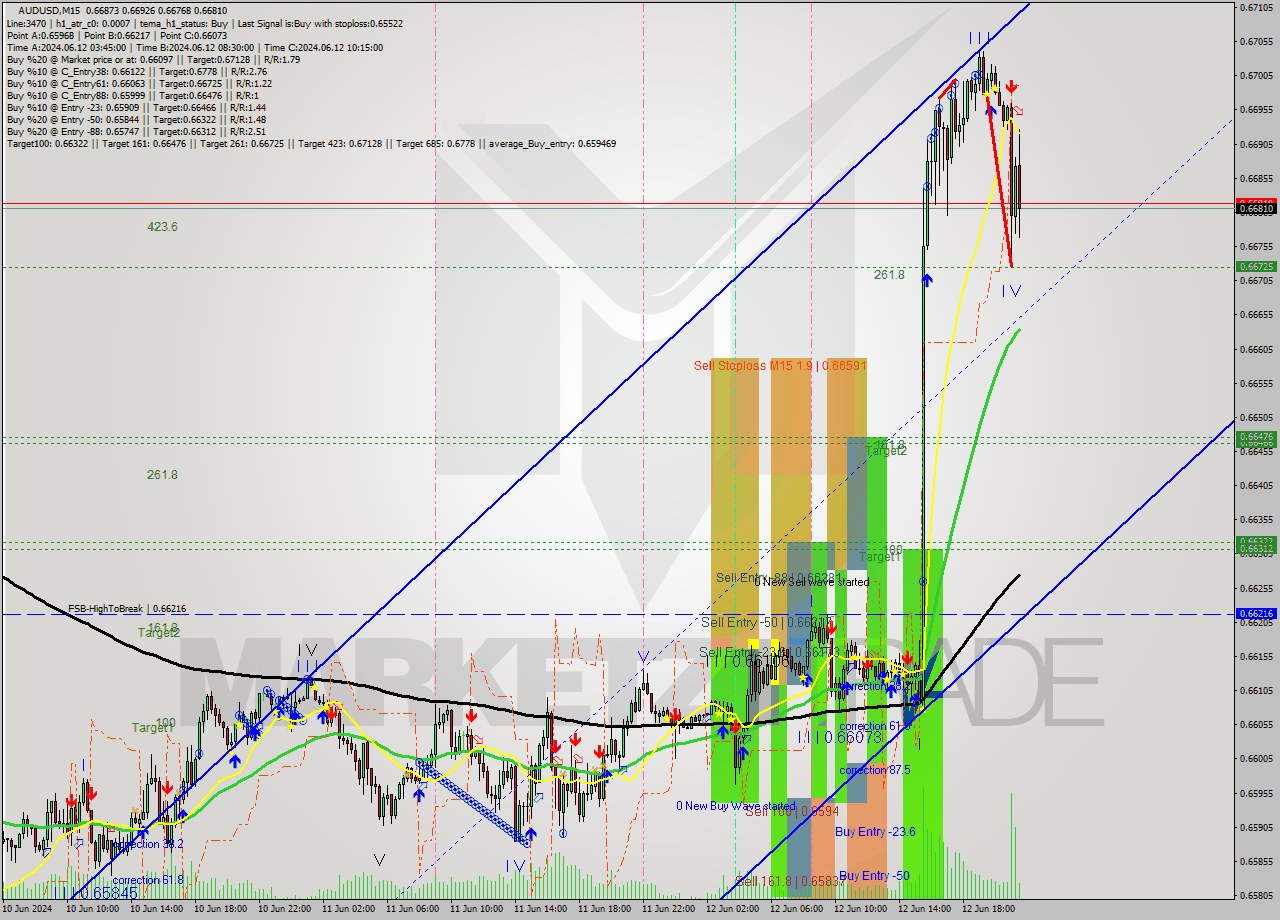Viewport: 1280px width, 920px height.
Task: Click the 0.66905 price axis label
Action: click(1258, 144)
